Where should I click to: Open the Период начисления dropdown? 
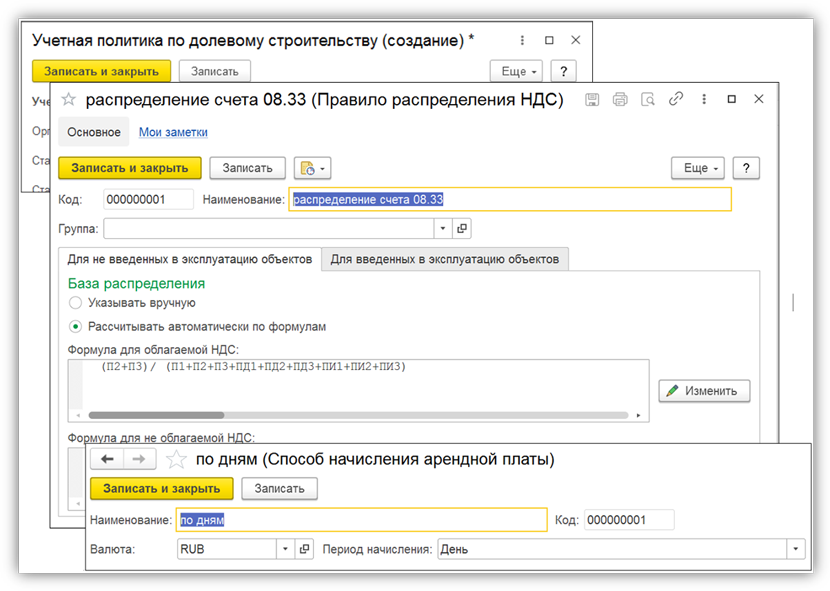[x=795, y=549]
